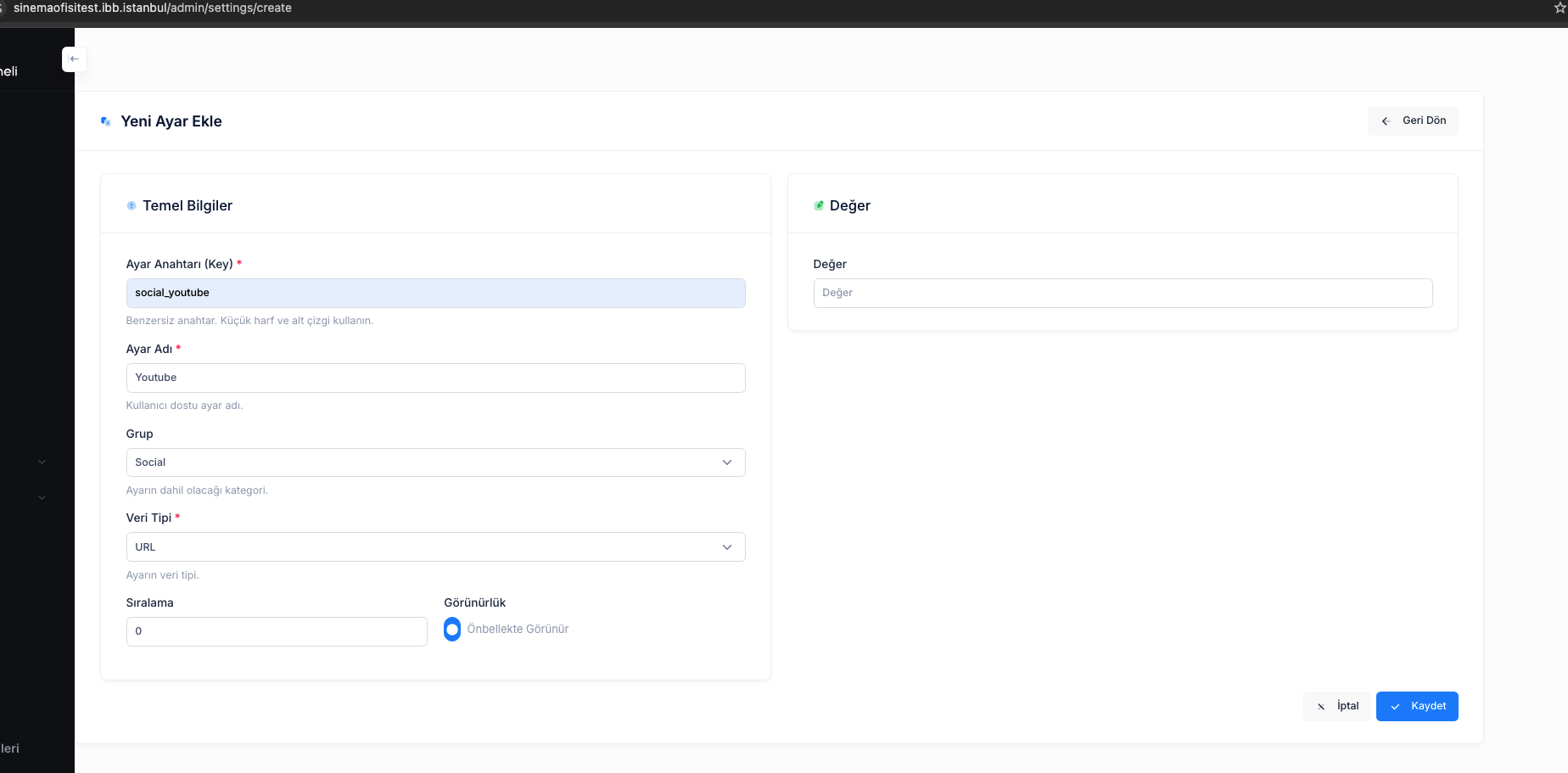Image resolution: width=1568 pixels, height=773 pixels.
Task: Click the Değer value input field
Action: pos(1123,293)
